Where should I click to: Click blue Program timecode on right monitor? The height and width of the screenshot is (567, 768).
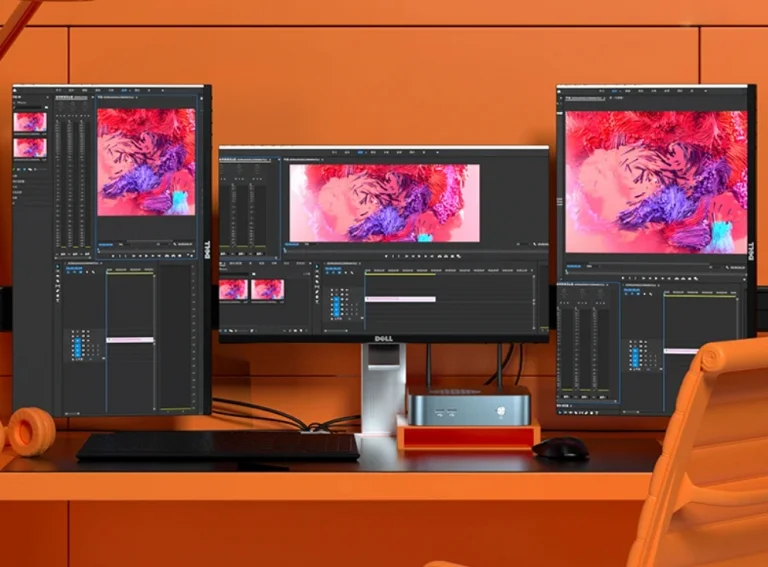(574, 266)
